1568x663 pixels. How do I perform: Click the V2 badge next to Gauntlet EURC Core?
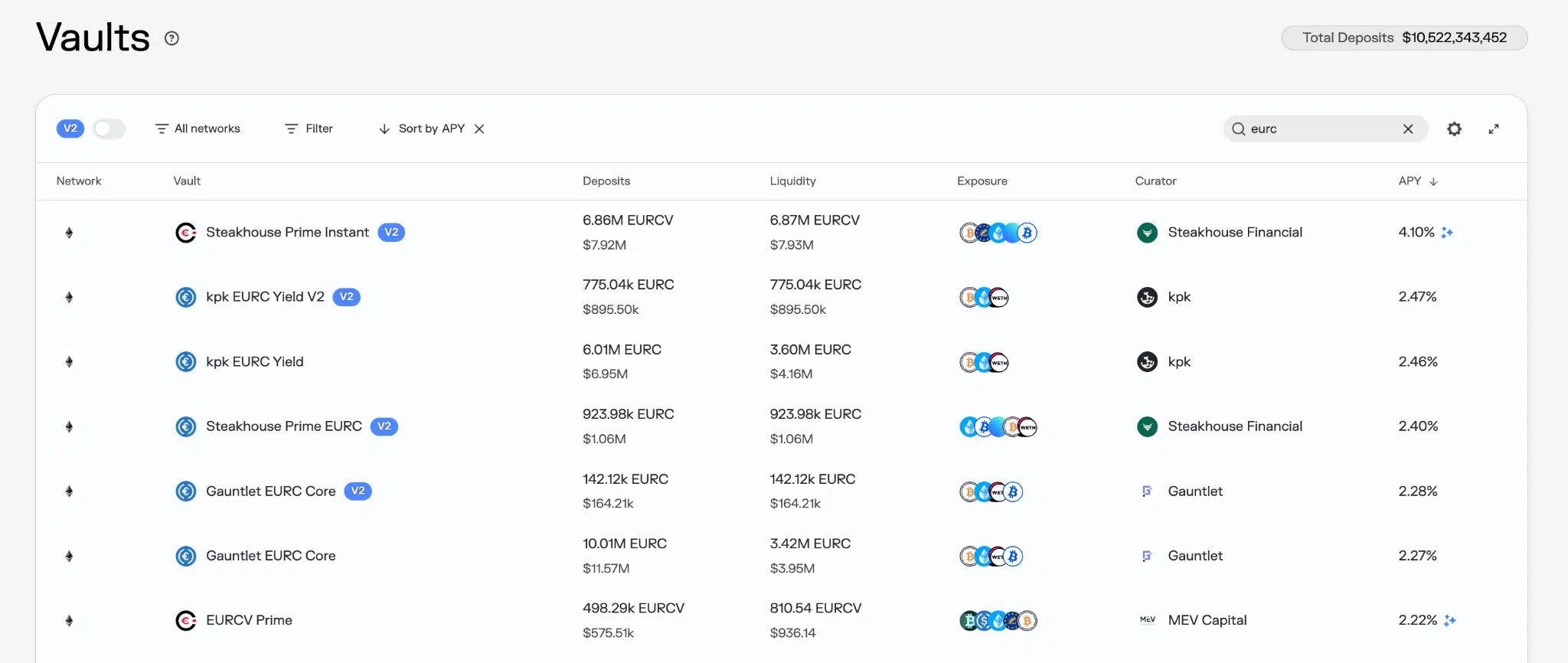pyautogui.click(x=358, y=491)
